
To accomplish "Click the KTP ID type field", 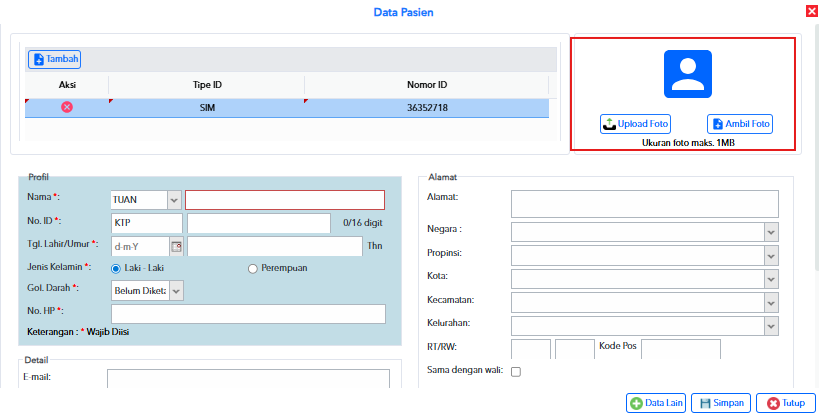I will 147,223.
